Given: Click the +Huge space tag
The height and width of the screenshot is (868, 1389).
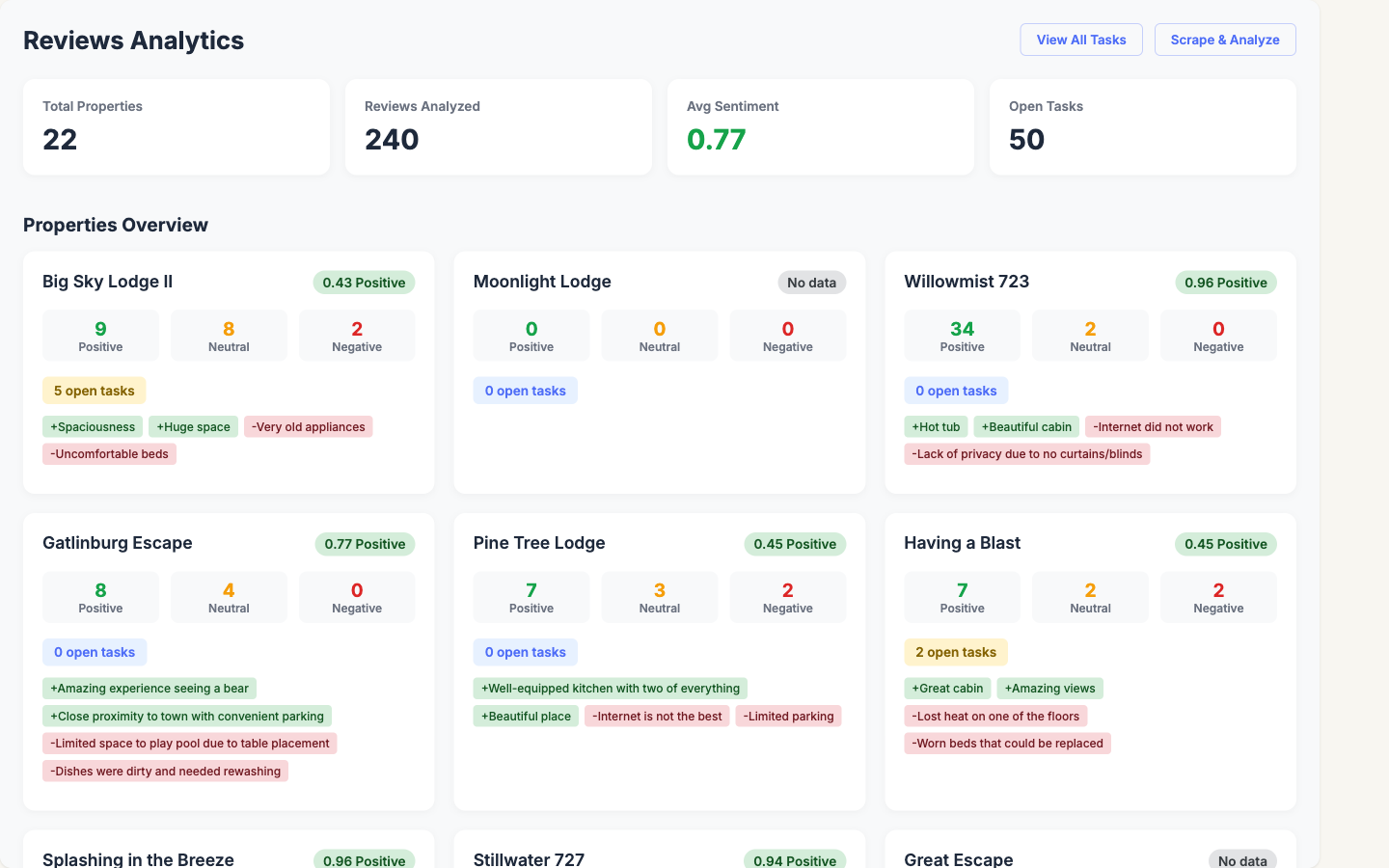Looking at the screenshot, I should (x=194, y=426).
